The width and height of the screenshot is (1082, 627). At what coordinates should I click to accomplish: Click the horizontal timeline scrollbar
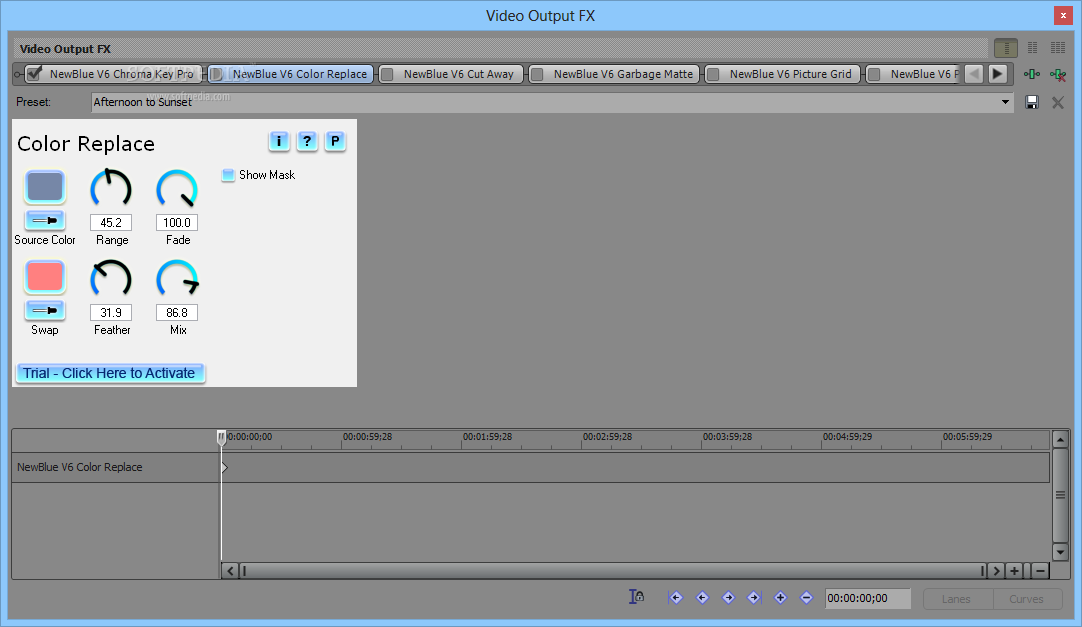tap(613, 571)
